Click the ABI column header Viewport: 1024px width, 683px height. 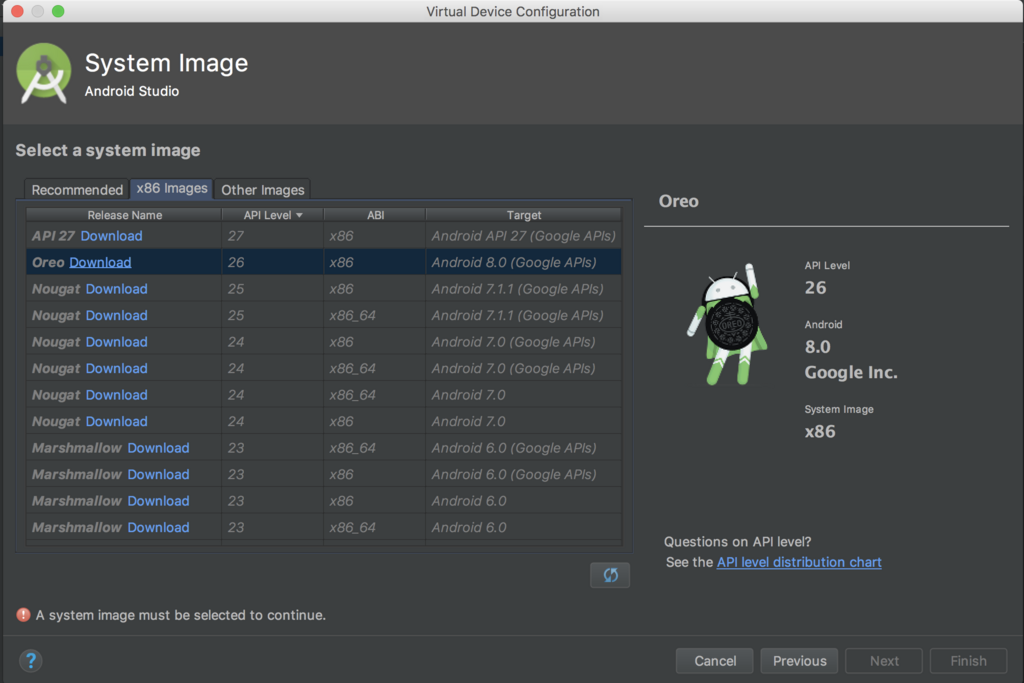tap(375, 215)
